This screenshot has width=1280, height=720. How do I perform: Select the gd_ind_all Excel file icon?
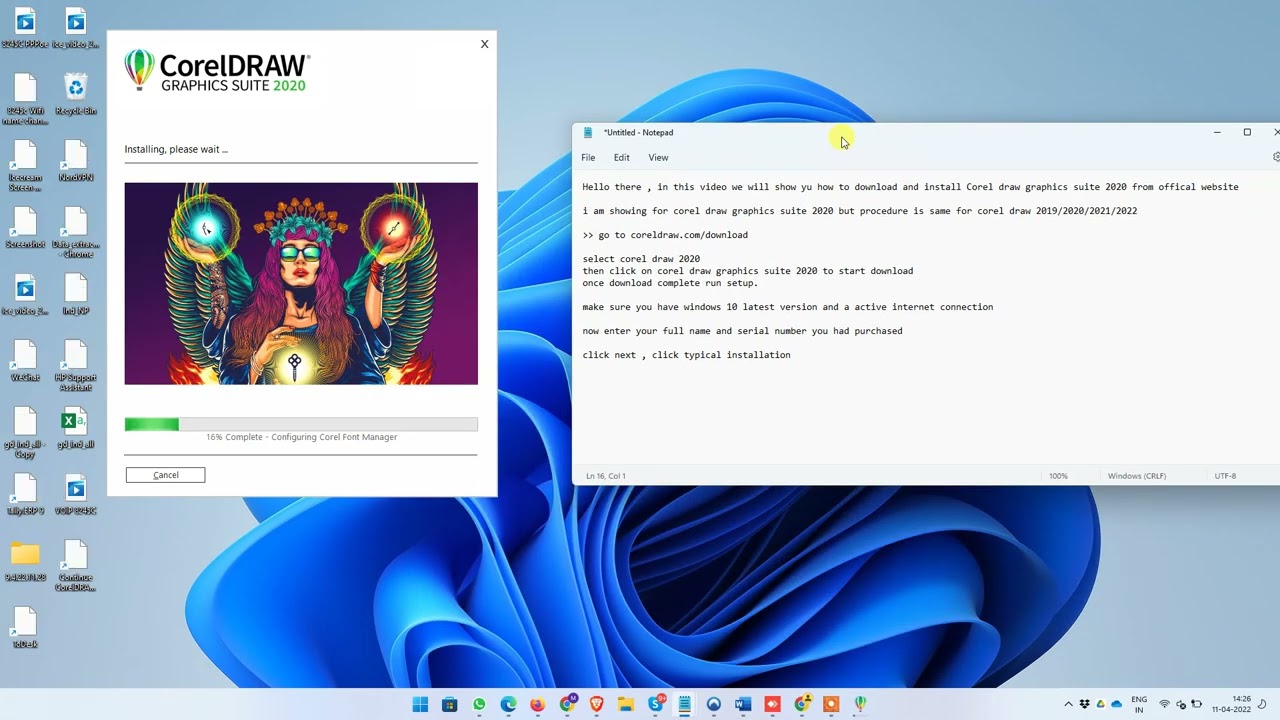coord(76,428)
